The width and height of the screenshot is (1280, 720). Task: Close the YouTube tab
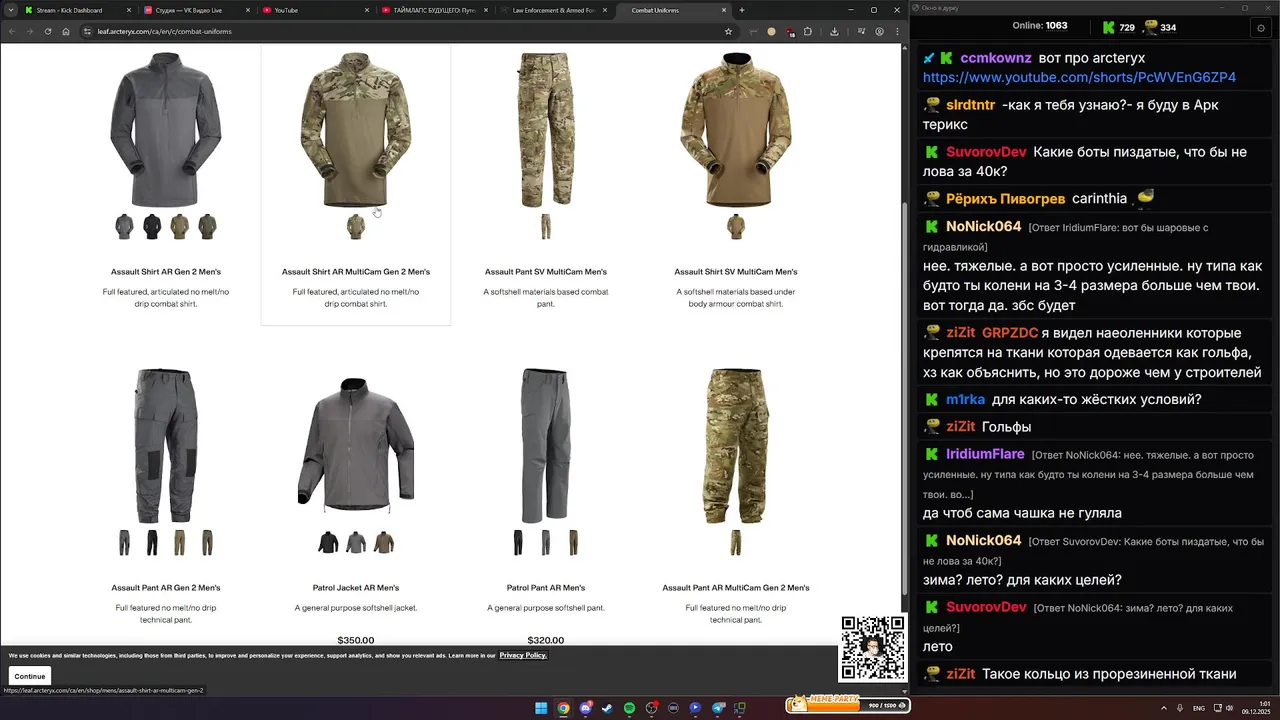pos(366,10)
